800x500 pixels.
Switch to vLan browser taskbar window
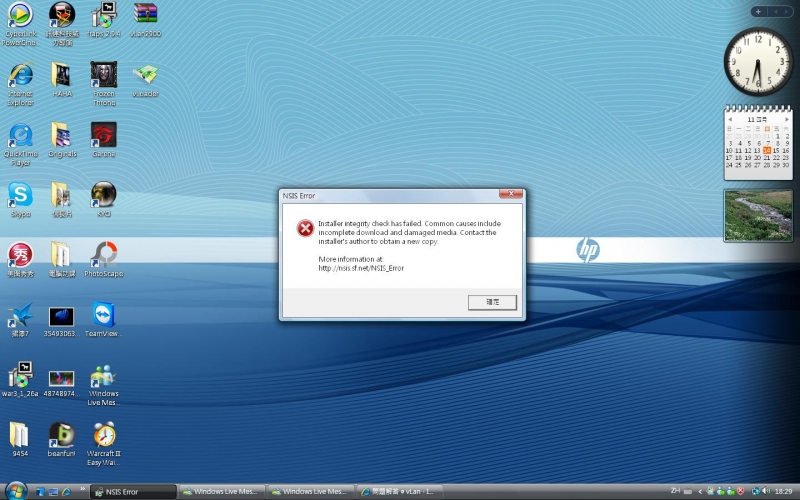399,492
